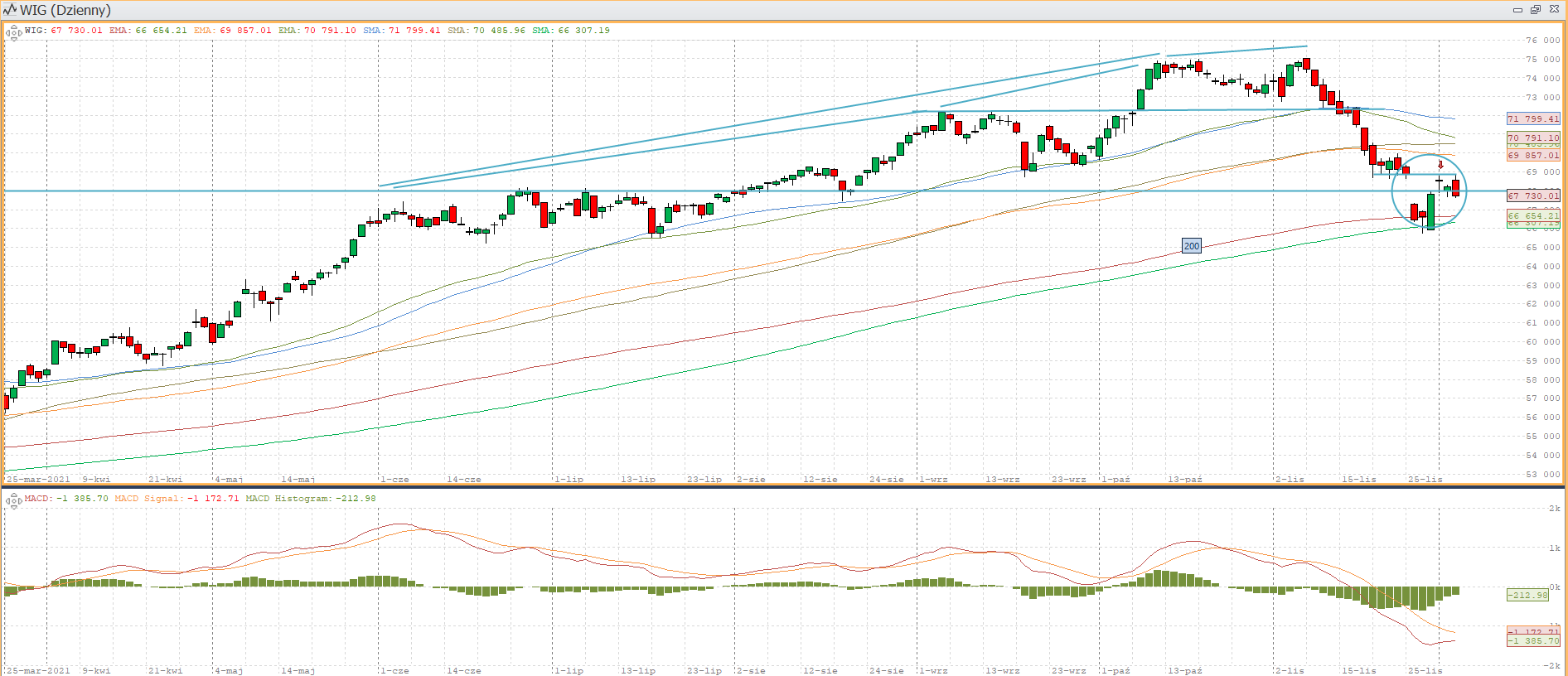Screen dimensions: 1568x676
Task: Click the chart icon beside WIG (Dzienny) title
Action: coord(10,10)
